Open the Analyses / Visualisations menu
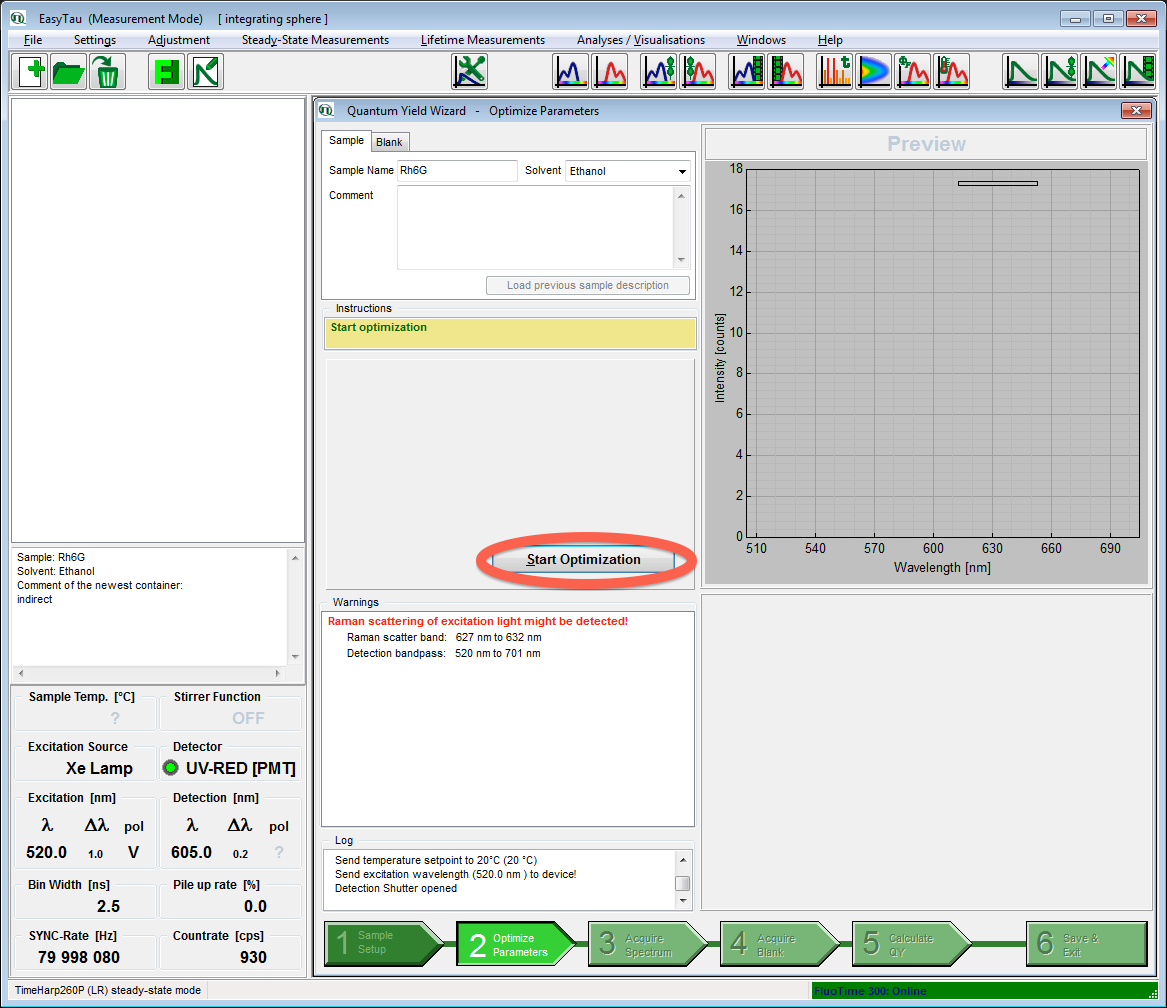This screenshot has height=1008, width=1167. (640, 40)
